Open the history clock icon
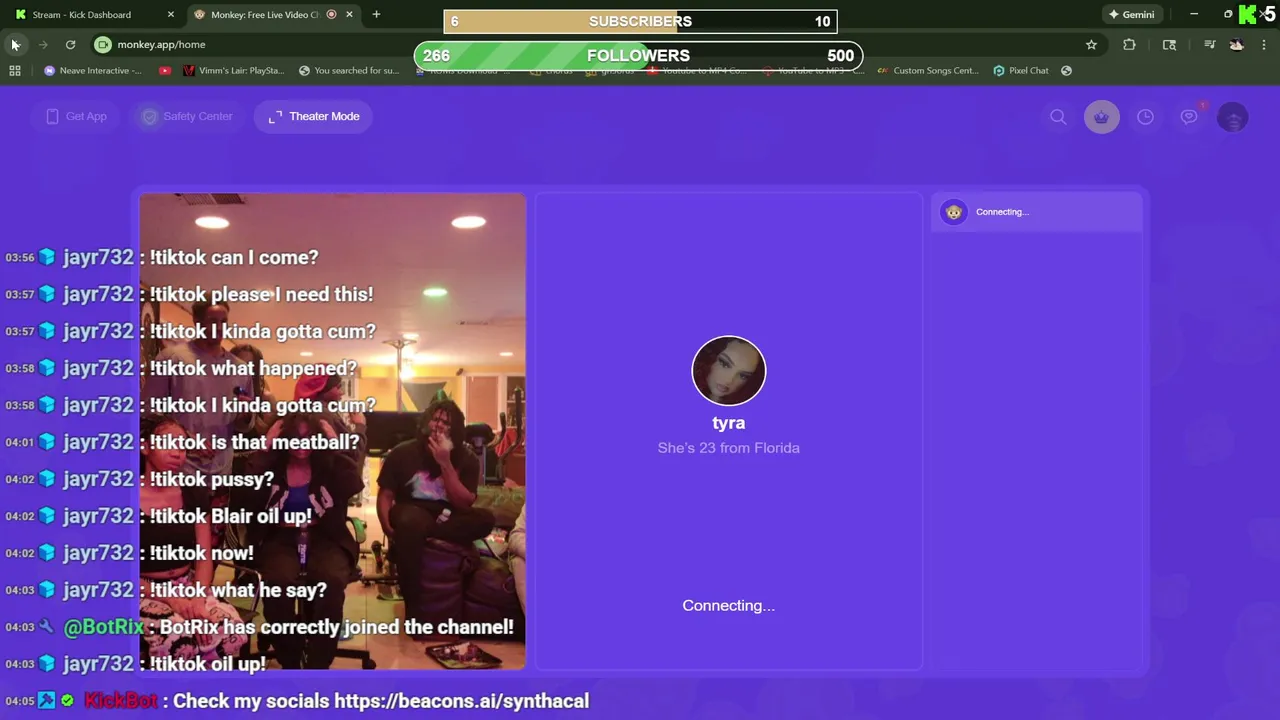Viewport: 1280px width, 720px height. 1145,117
